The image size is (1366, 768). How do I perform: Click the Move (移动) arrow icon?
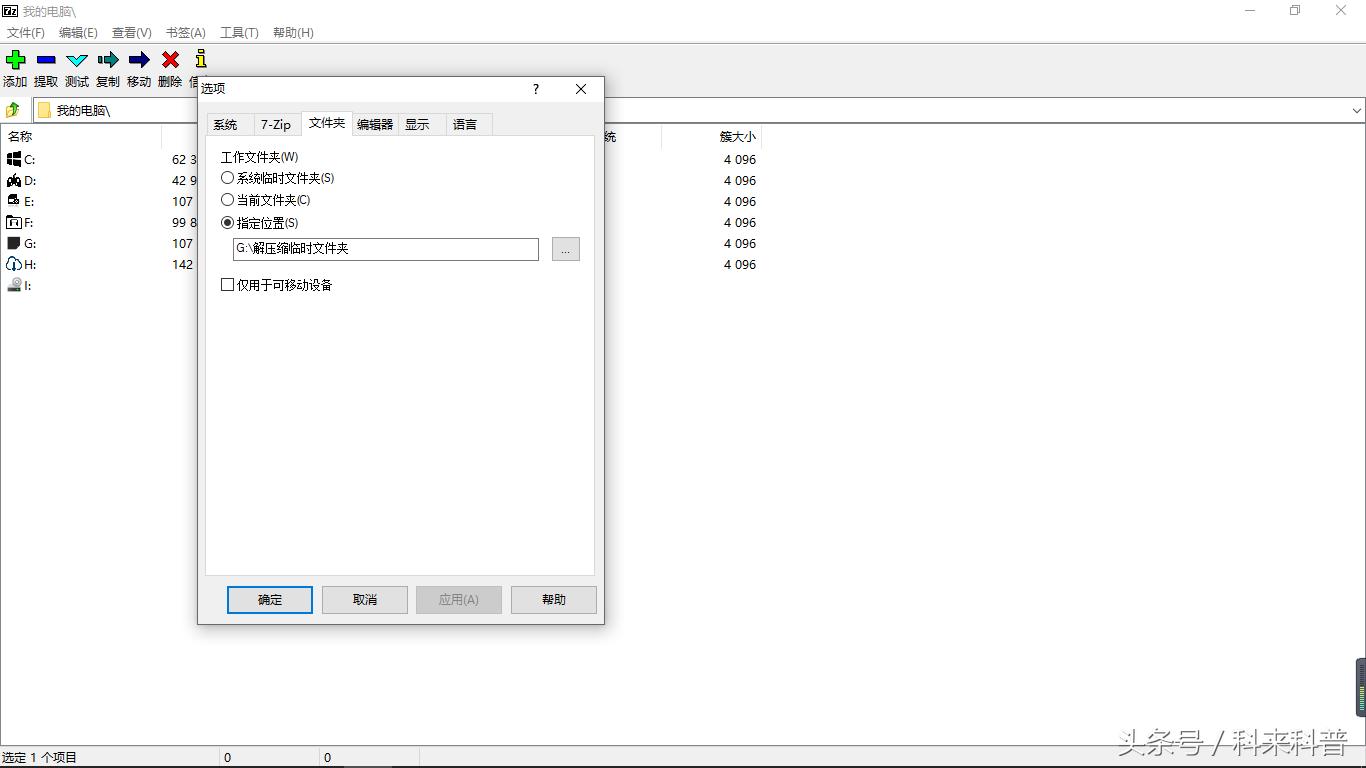pos(139,60)
